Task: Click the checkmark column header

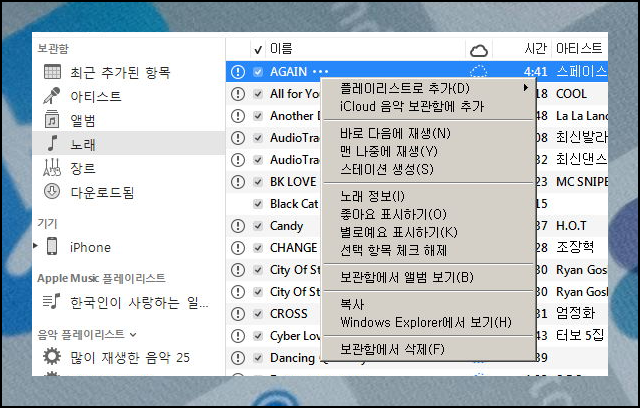Action: pyautogui.click(x=258, y=50)
